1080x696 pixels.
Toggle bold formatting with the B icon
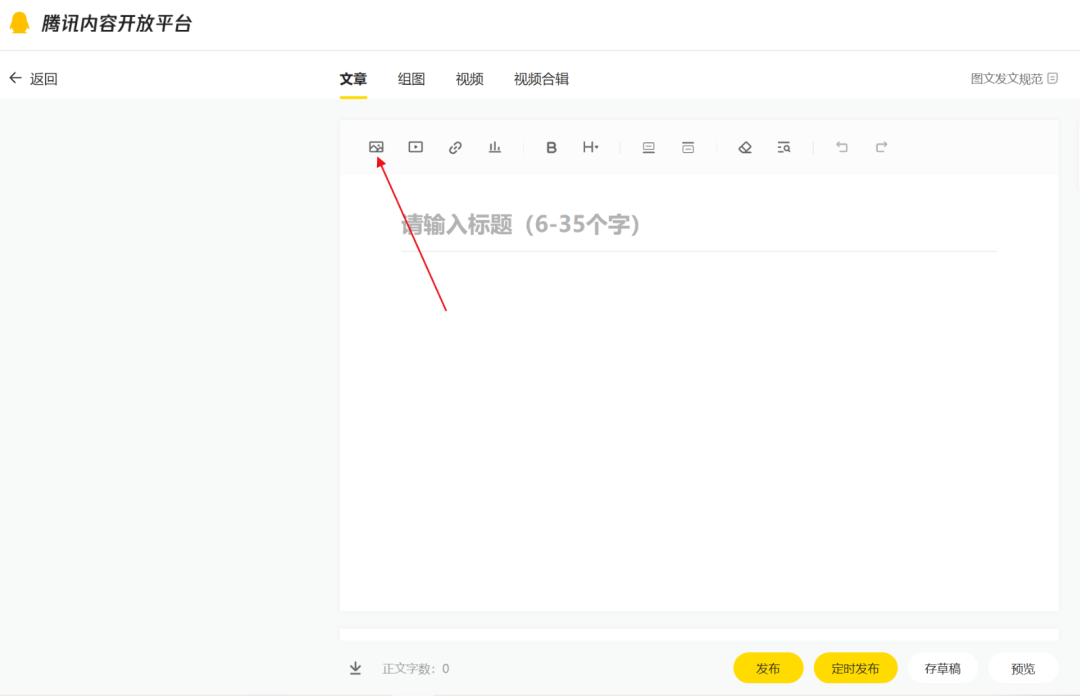[551, 147]
